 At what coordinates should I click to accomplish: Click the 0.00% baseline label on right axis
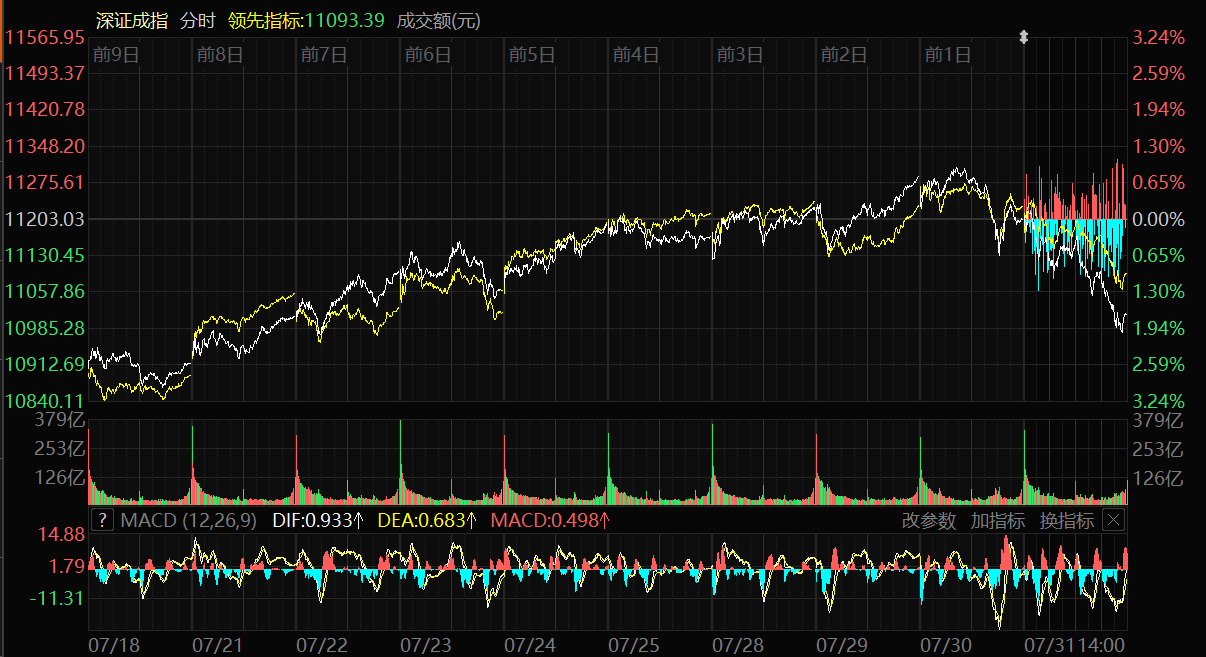1158,219
